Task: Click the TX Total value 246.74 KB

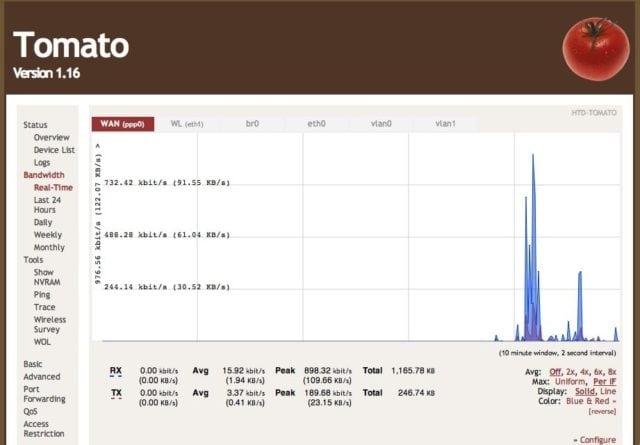Action: 416,393
